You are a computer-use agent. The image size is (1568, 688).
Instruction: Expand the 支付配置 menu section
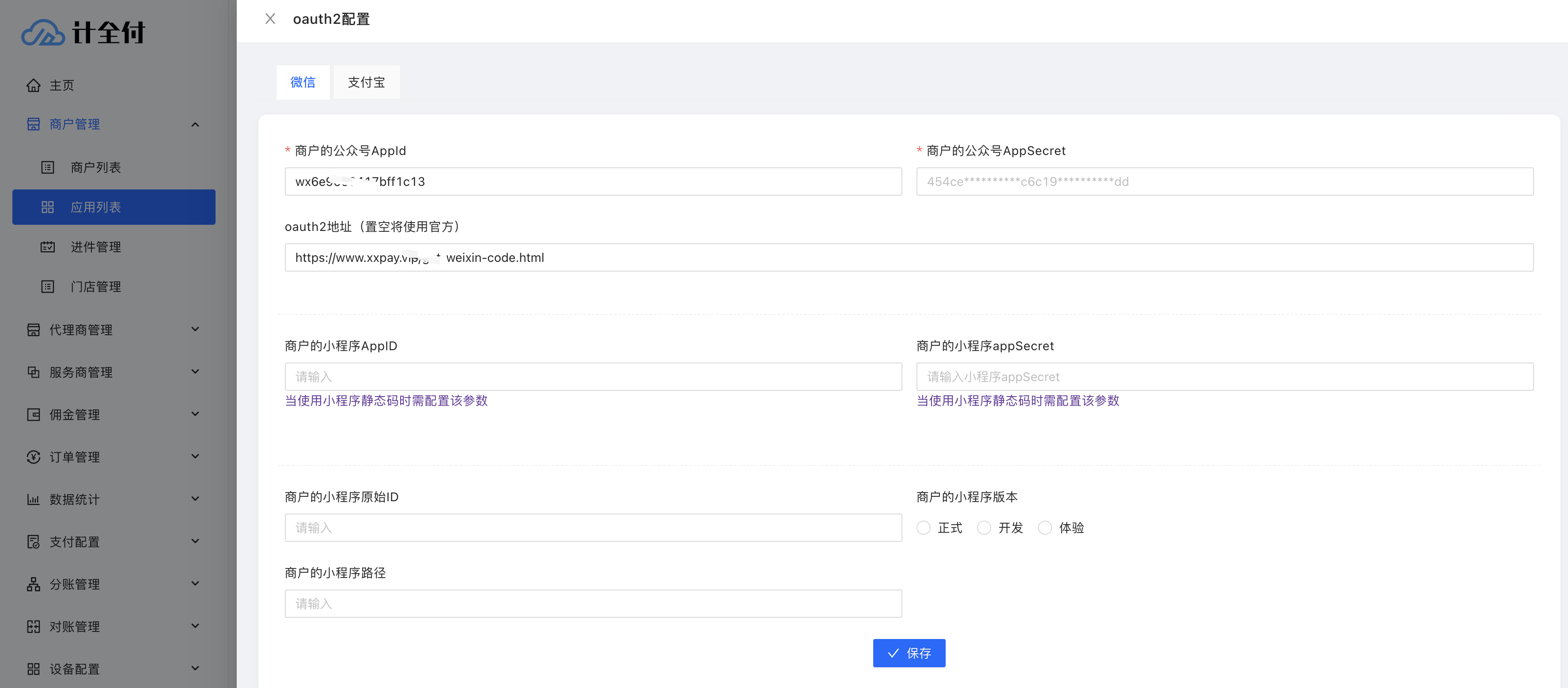pos(195,541)
